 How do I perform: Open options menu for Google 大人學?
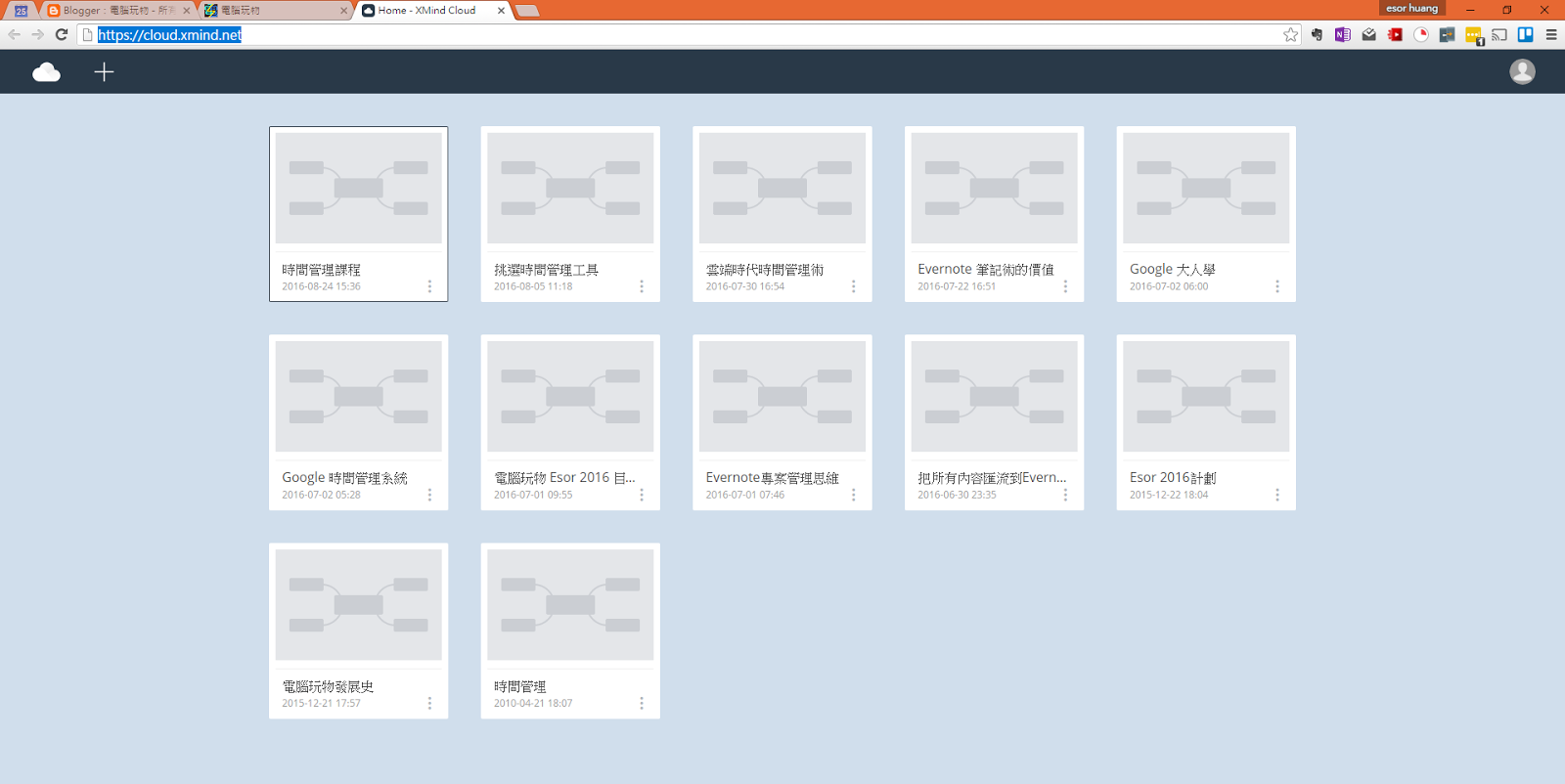click(x=1277, y=286)
